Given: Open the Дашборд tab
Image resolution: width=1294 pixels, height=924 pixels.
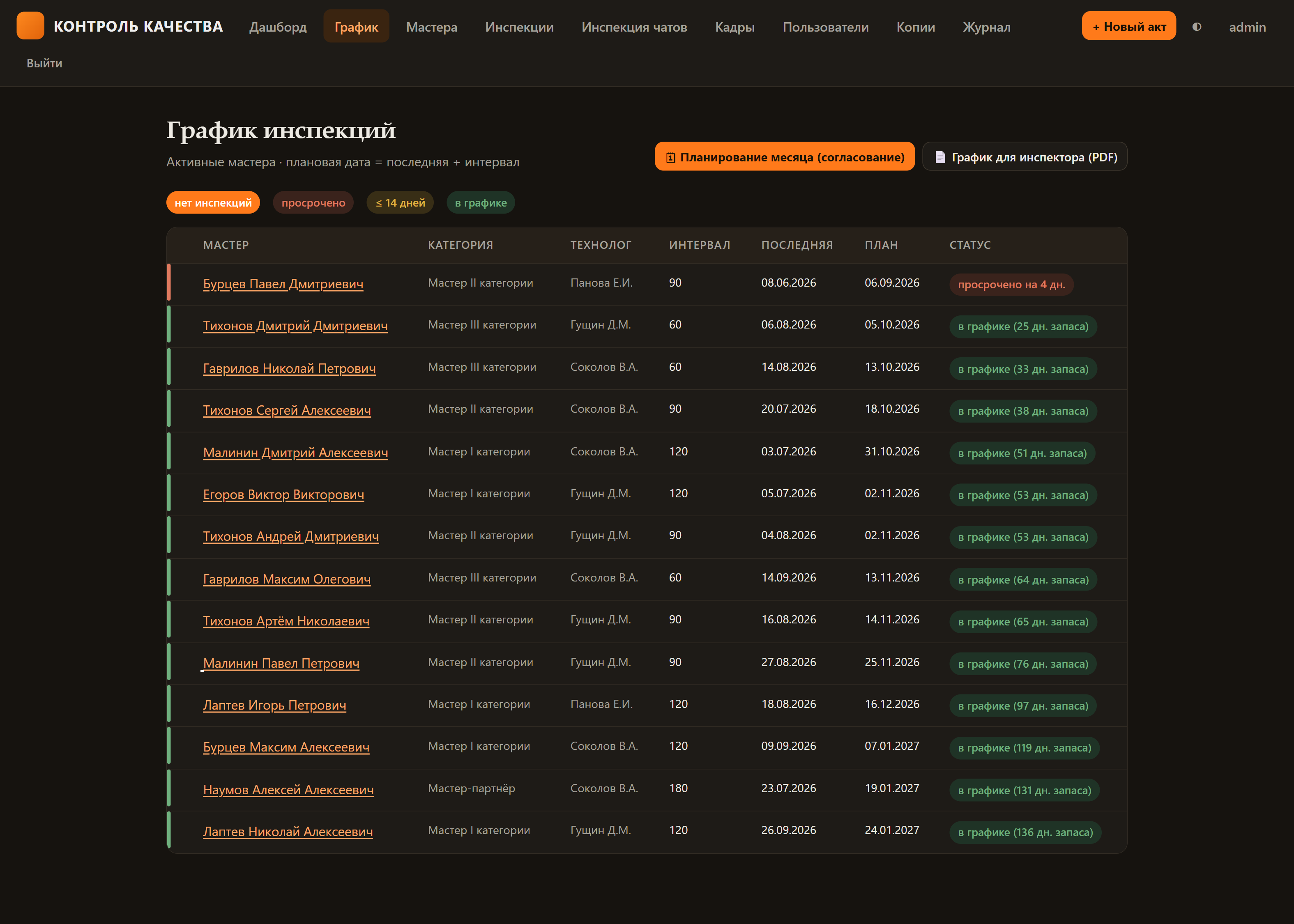Looking at the screenshot, I should coord(278,27).
